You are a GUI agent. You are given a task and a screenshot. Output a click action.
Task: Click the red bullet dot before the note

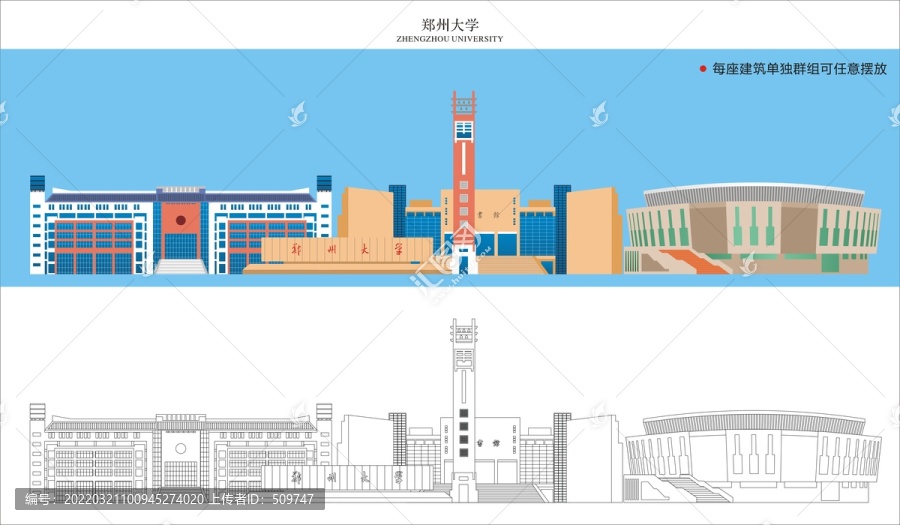[703, 69]
